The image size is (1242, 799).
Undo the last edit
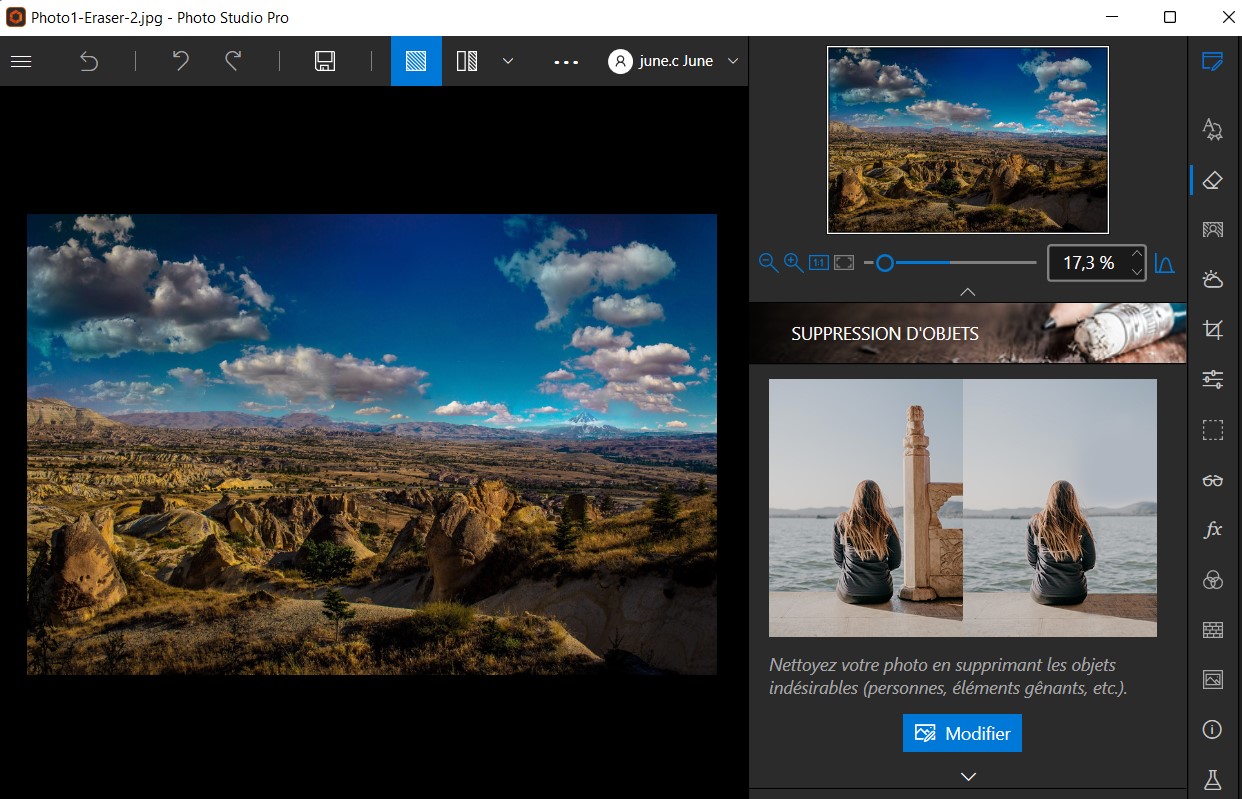click(x=180, y=61)
